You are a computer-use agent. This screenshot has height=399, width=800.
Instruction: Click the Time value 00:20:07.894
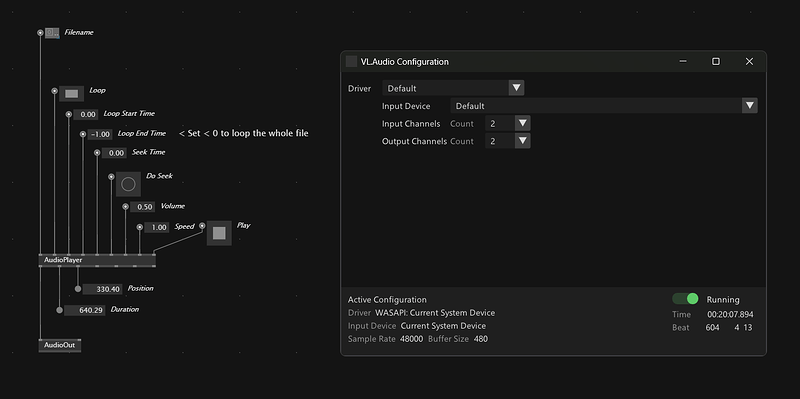tap(730, 314)
